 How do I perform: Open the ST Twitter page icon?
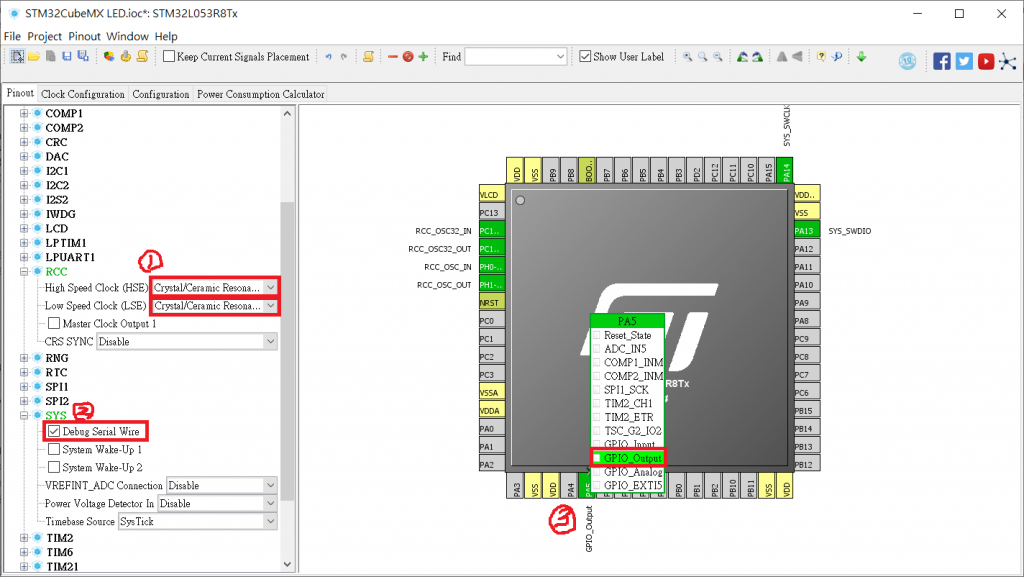[x=964, y=61]
